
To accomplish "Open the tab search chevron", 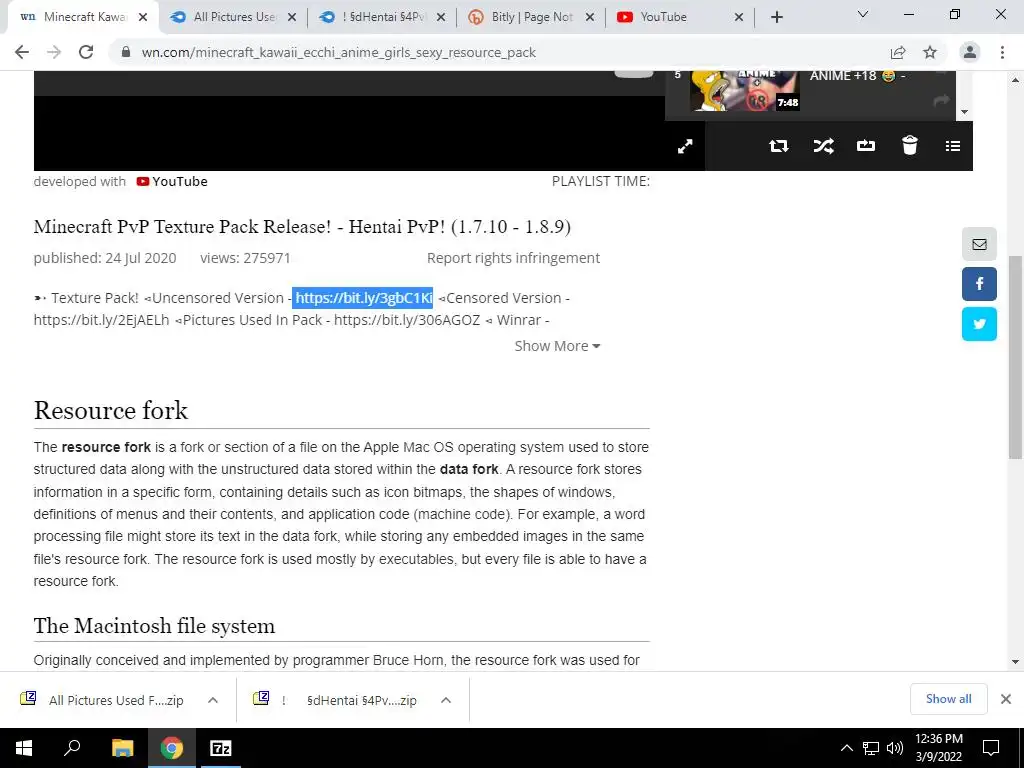I will click(863, 14).
